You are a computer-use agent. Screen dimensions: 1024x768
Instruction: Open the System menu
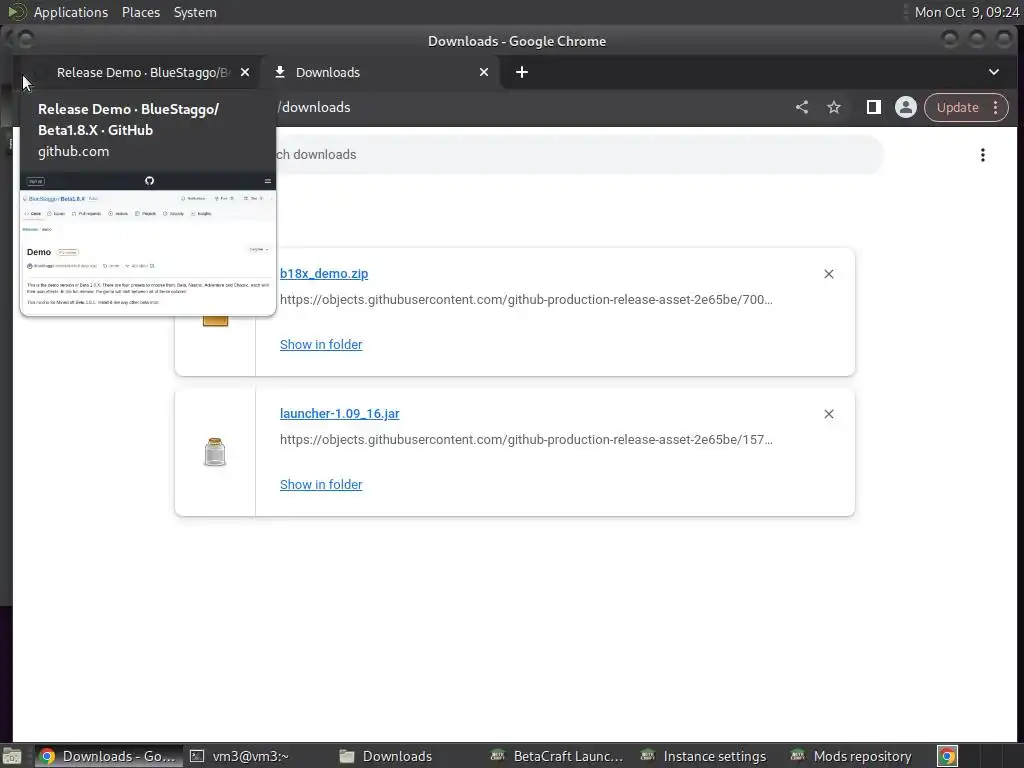pyautogui.click(x=195, y=12)
